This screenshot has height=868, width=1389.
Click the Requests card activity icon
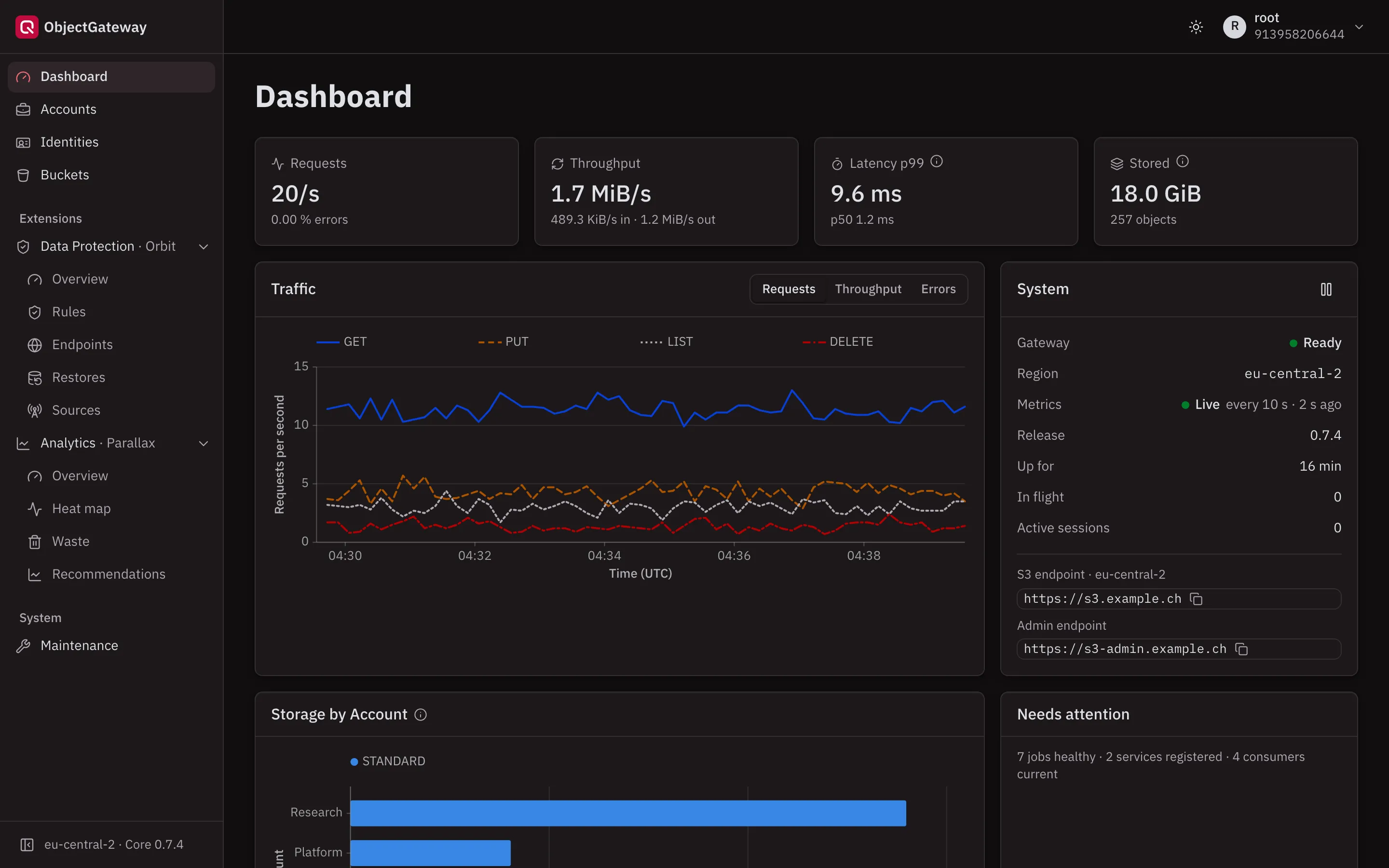pyautogui.click(x=278, y=164)
